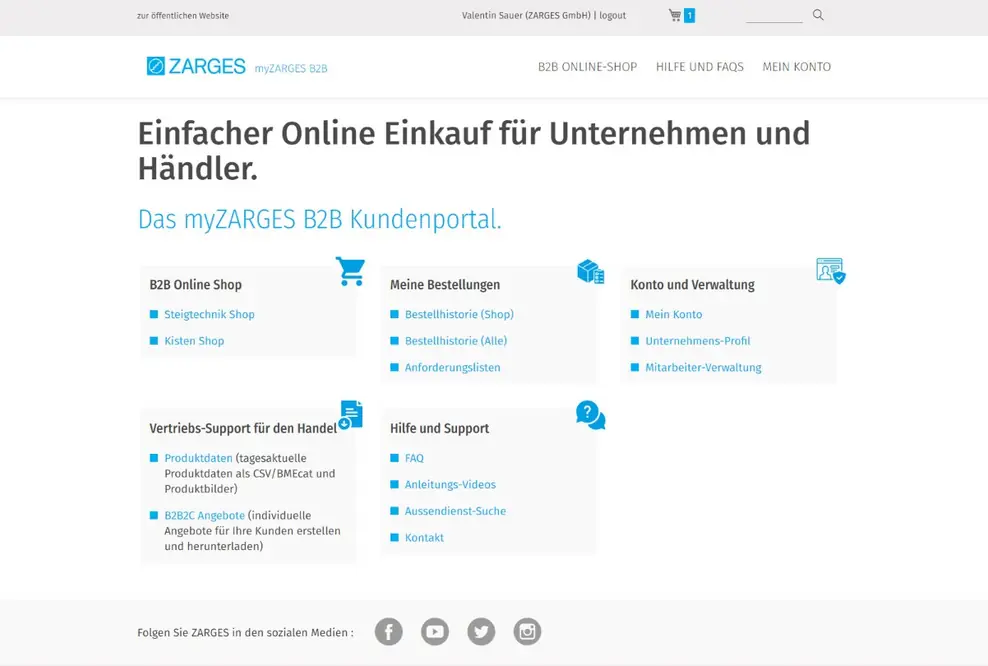This screenshot has width=988, height=666.
Task: Click the 'Hilfe und Support' card heading
Action: (x=439, y=428)
